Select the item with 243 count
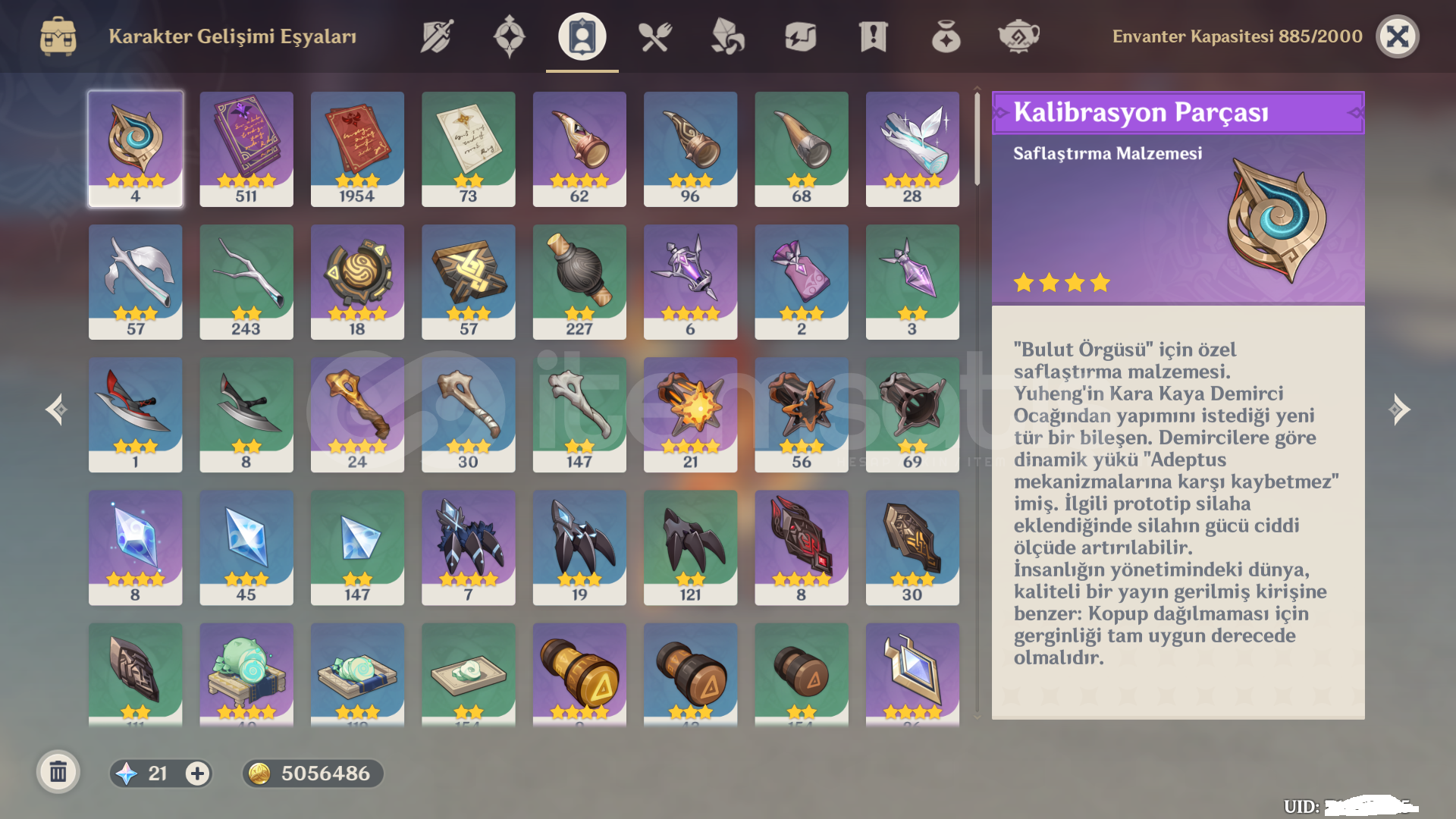Screen dimensions: 1456x819 point(246,282)
